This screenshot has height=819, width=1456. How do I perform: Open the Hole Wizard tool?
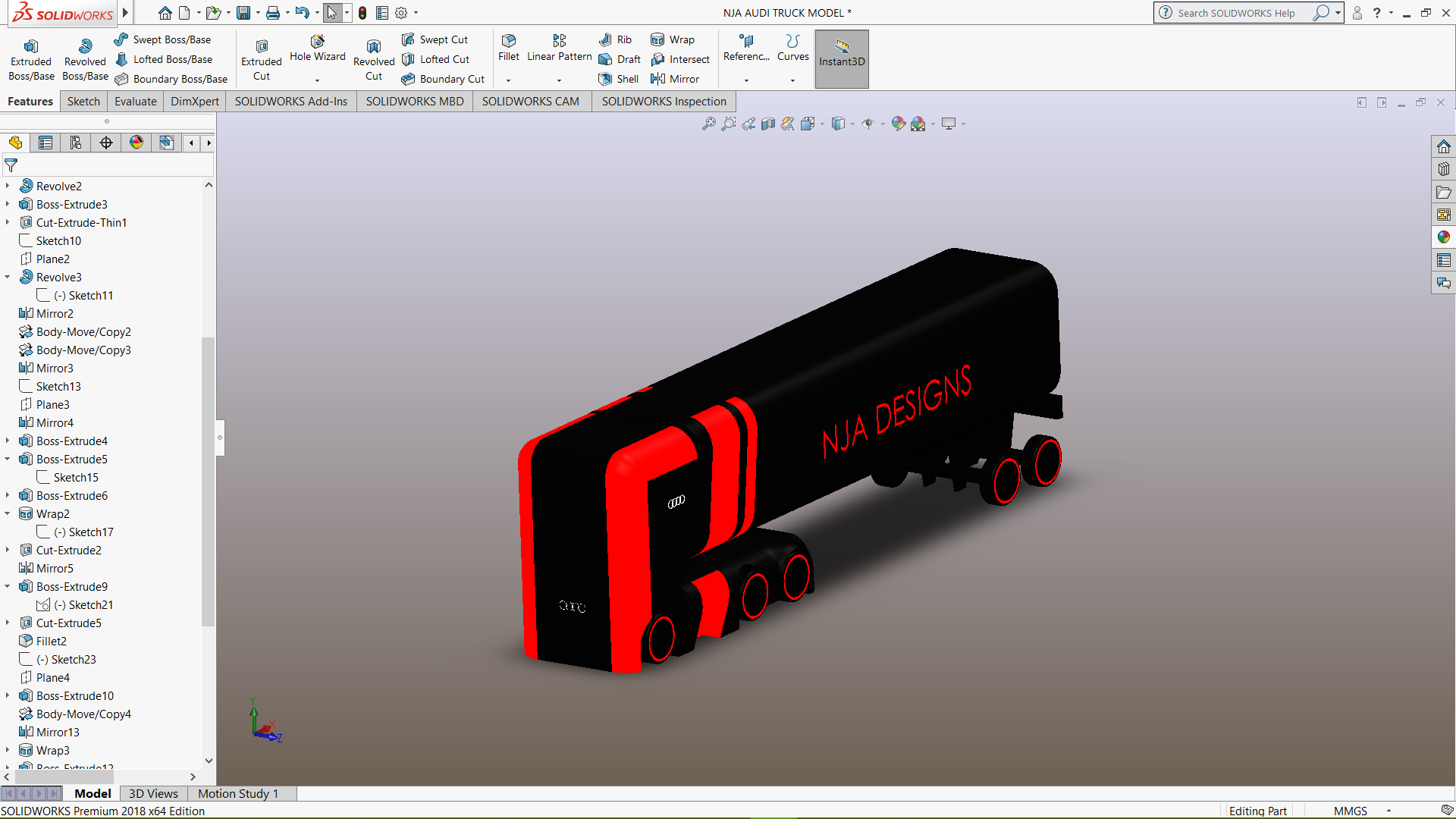coord(317,49)
